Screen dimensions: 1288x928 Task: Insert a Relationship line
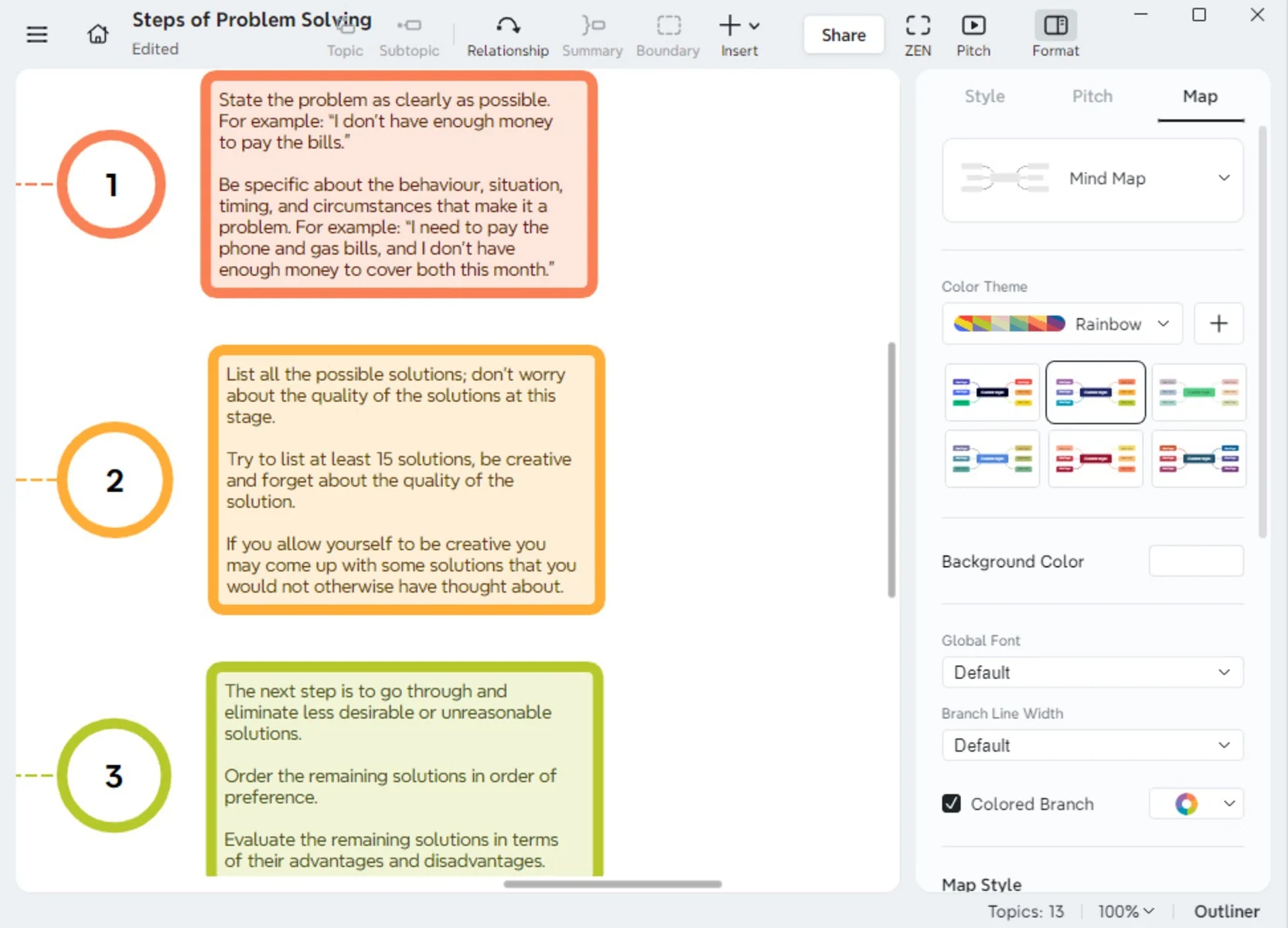click(508, 36)
